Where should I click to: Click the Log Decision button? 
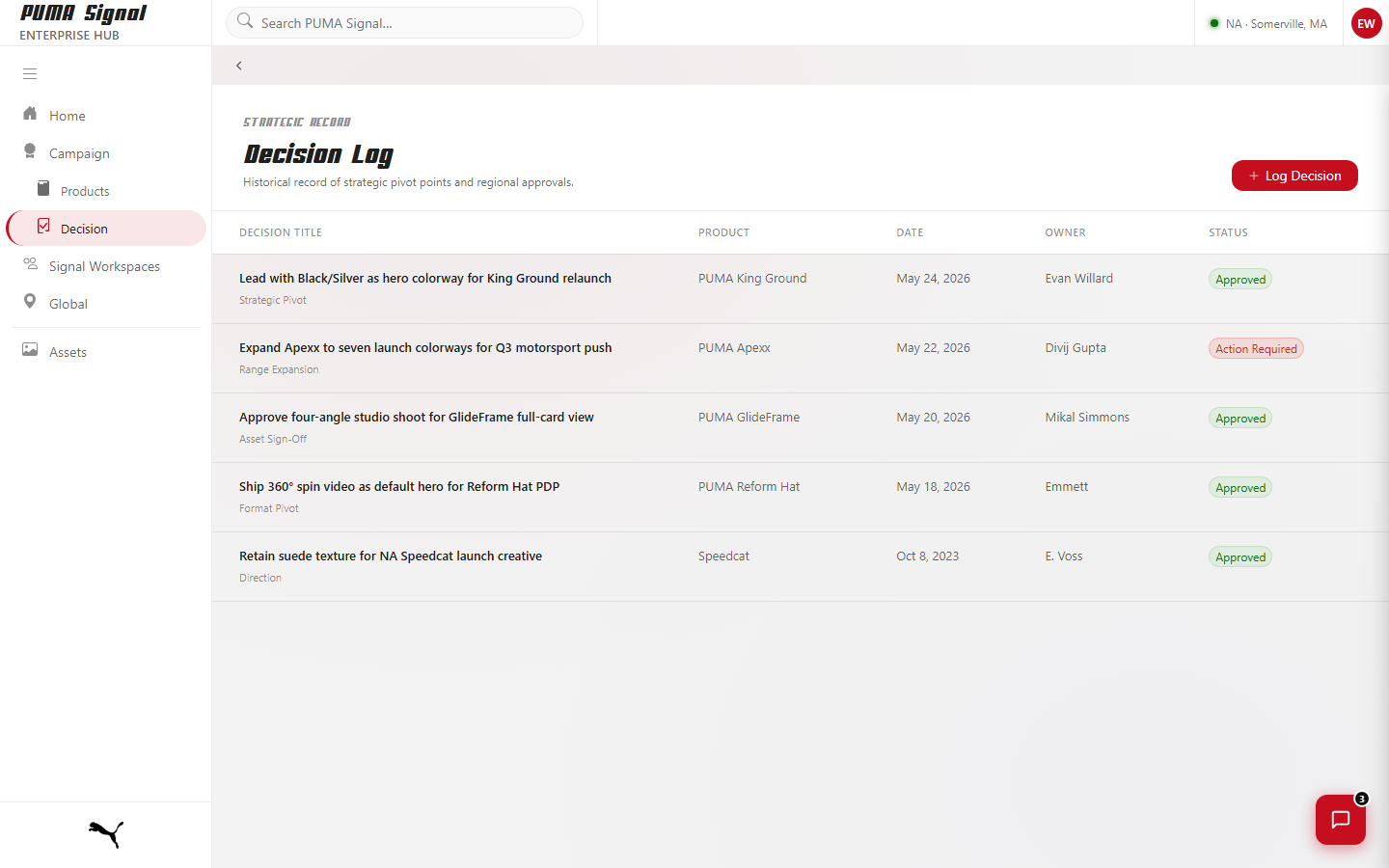[1294, 176]
